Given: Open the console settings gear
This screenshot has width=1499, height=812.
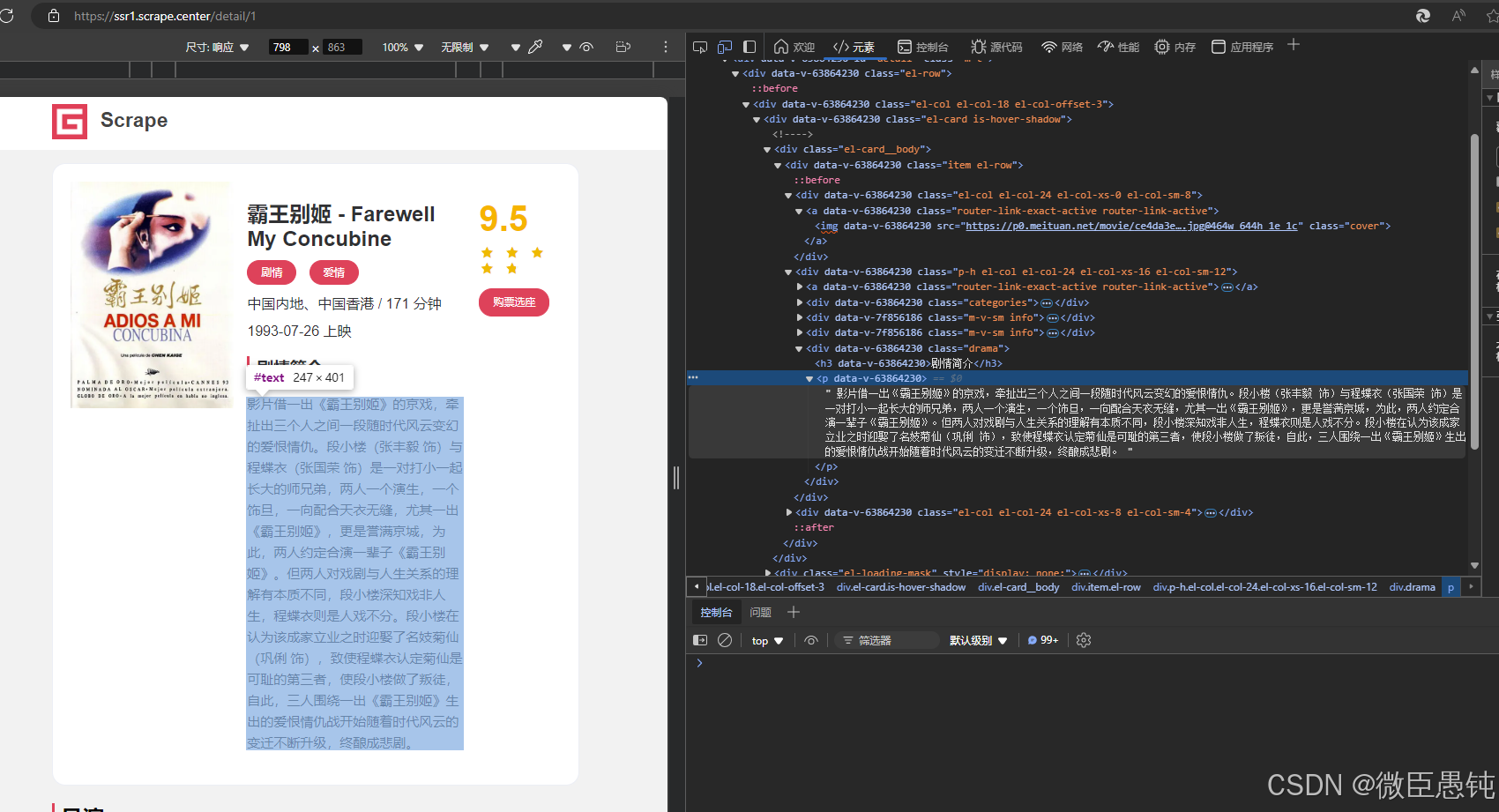Looking at the screenshot, I should pyautogui.click(x=1083, y=640).
